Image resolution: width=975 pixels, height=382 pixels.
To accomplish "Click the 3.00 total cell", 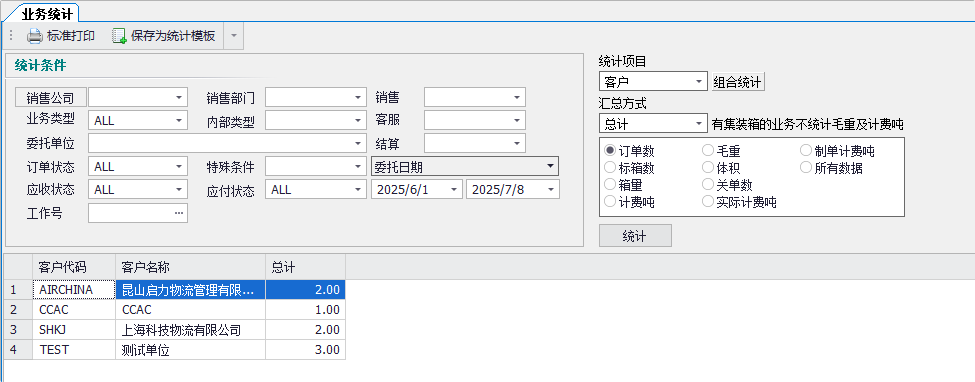I will (305, 349).
